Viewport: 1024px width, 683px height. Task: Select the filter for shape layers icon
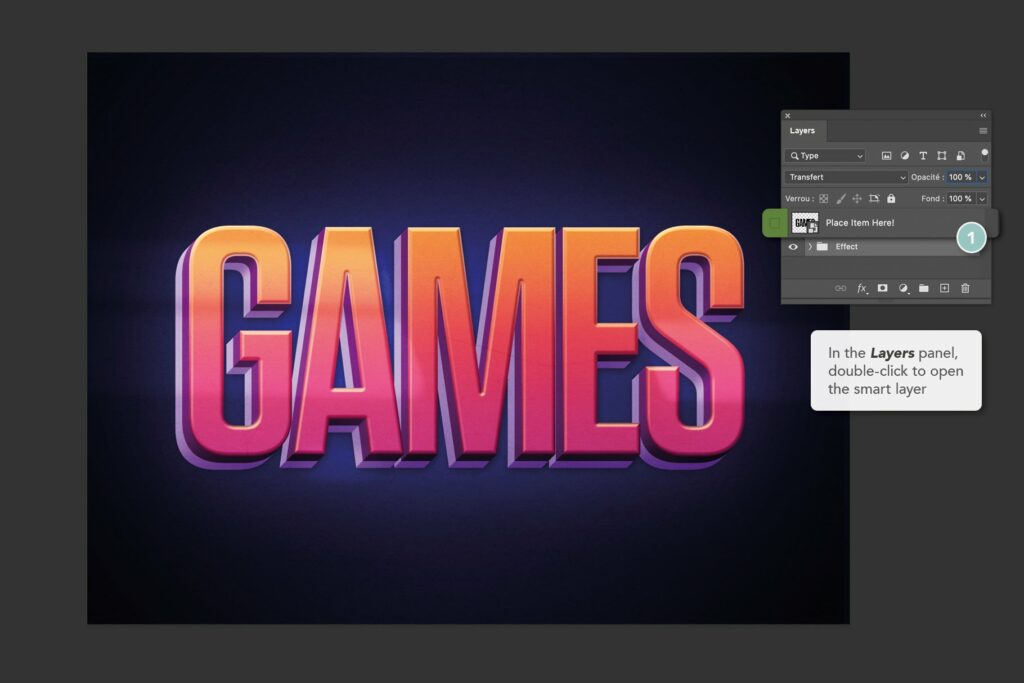tap(943, 156)
